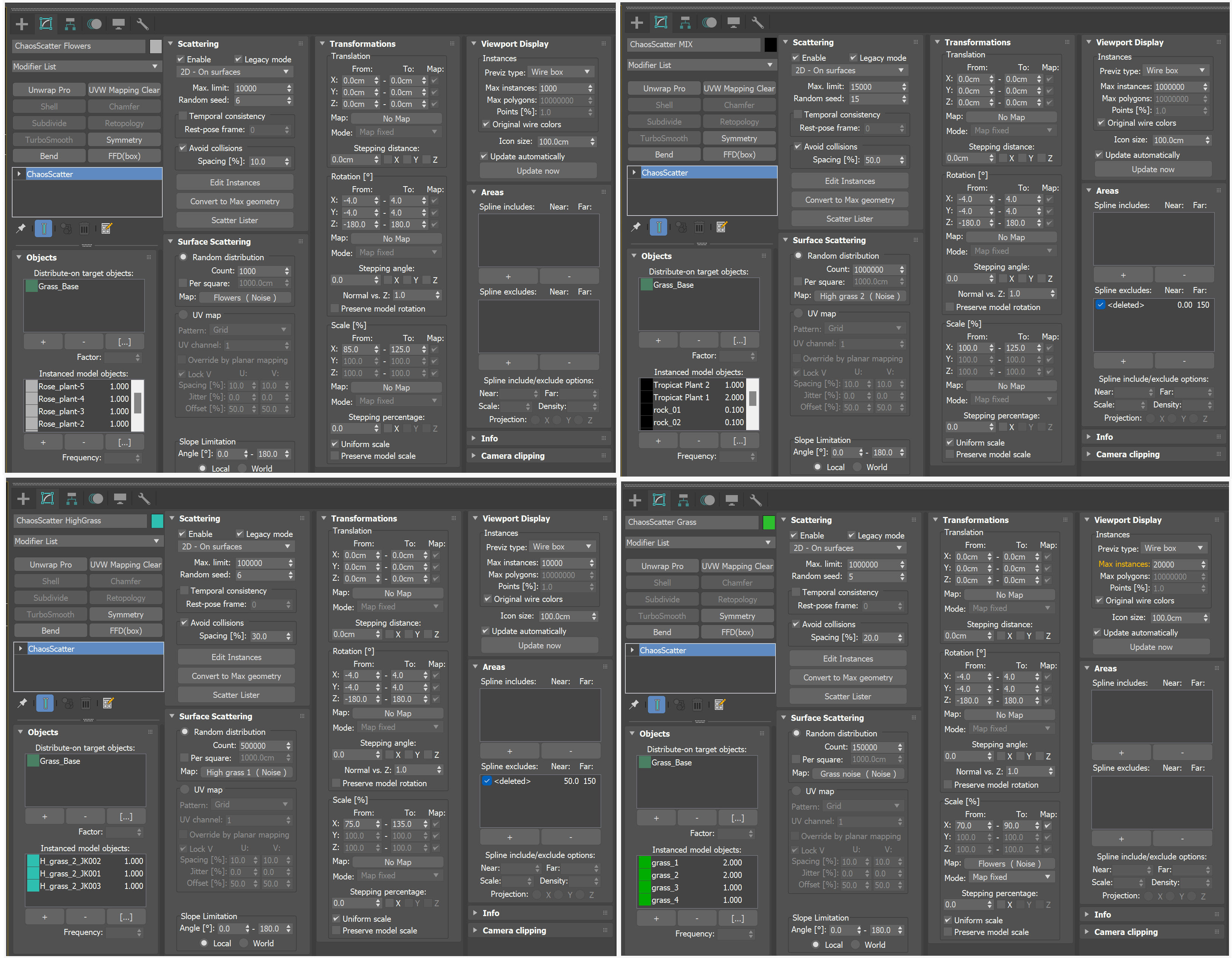
Task: Select World slope radio in ChaosScatter Grass panel
Action: coord(856,944)
